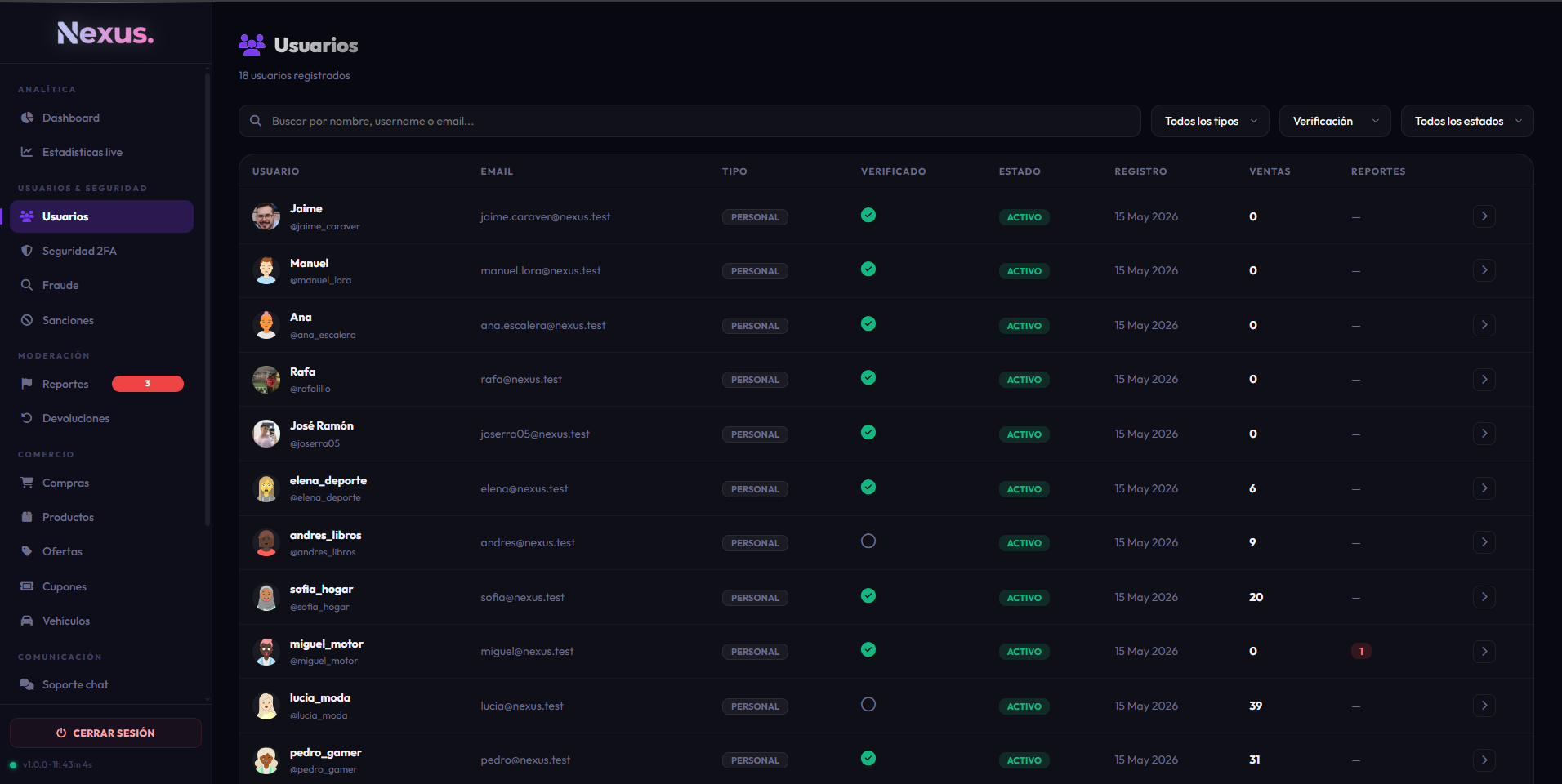1562x784 pixels.
Task: Click the Fraude magnifier icon
Action: pos(27,285)
